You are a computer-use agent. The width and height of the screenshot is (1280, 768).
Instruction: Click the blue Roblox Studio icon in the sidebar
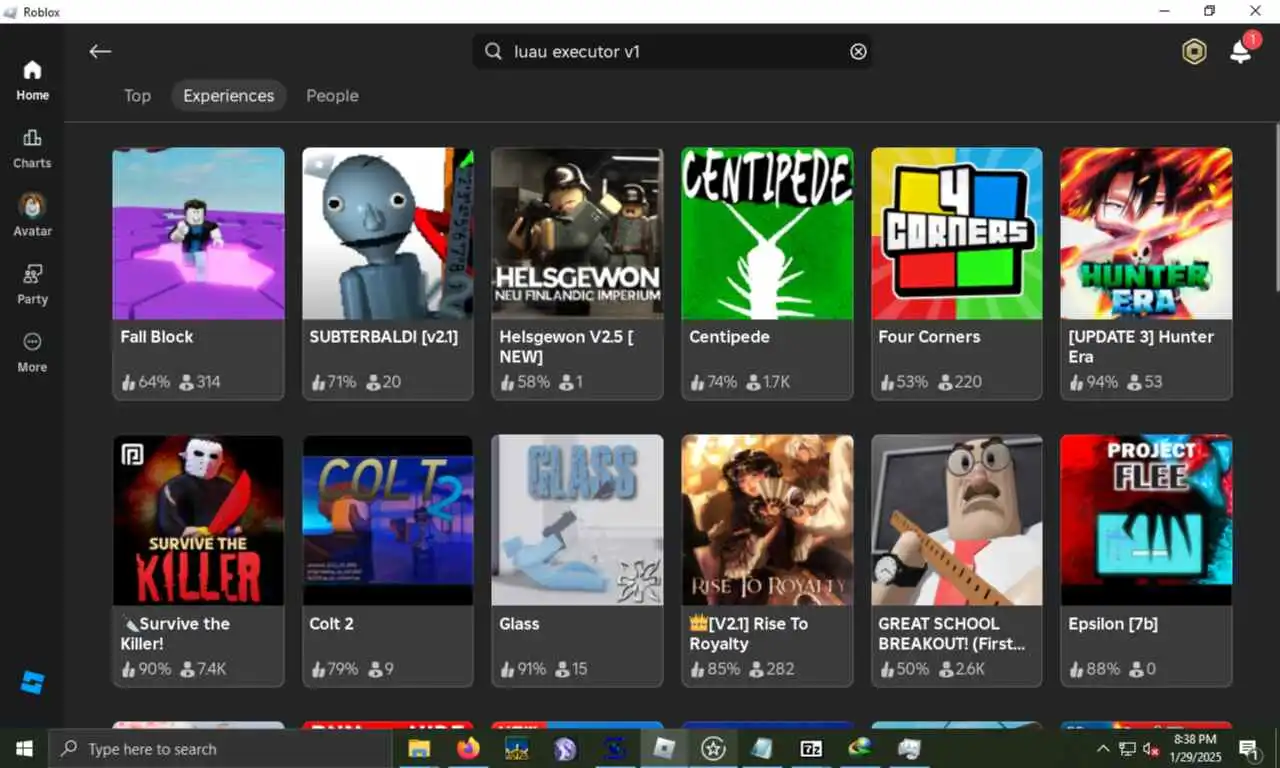(x=32, y=683)
